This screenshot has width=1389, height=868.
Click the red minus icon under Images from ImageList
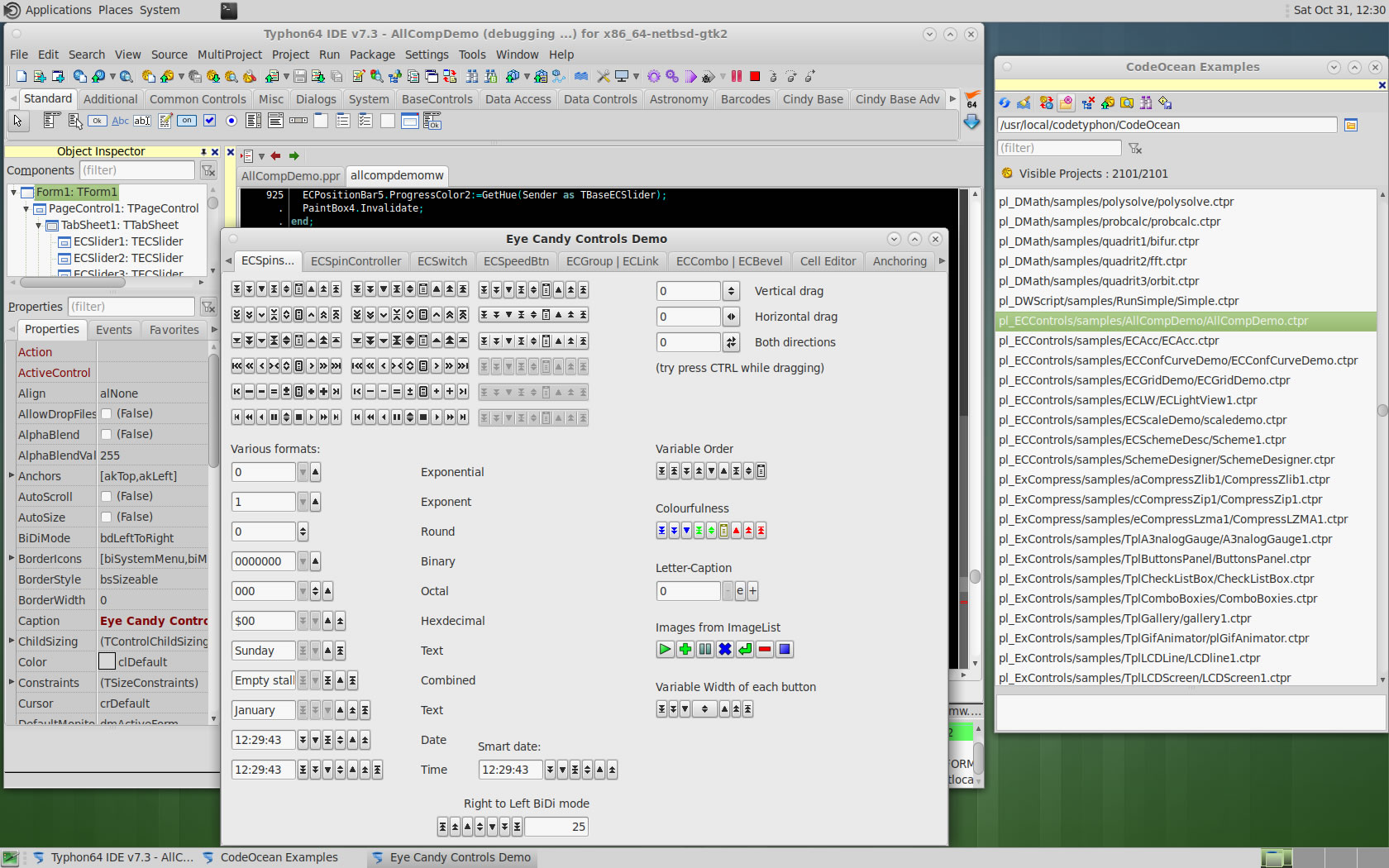[x=765, y=649]
